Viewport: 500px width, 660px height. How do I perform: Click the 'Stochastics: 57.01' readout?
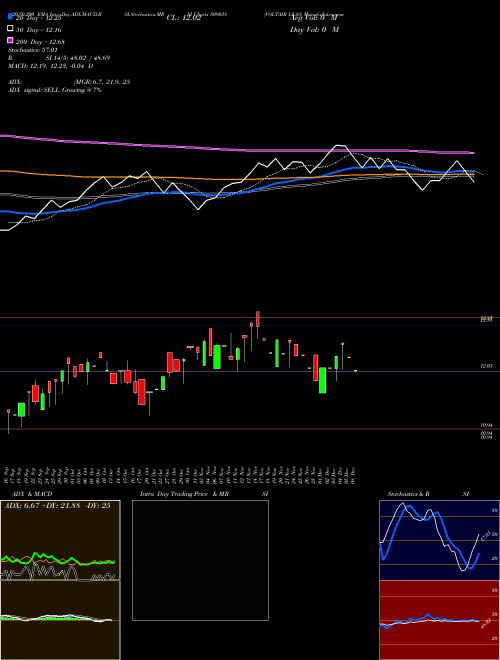[x=33, y=50]
